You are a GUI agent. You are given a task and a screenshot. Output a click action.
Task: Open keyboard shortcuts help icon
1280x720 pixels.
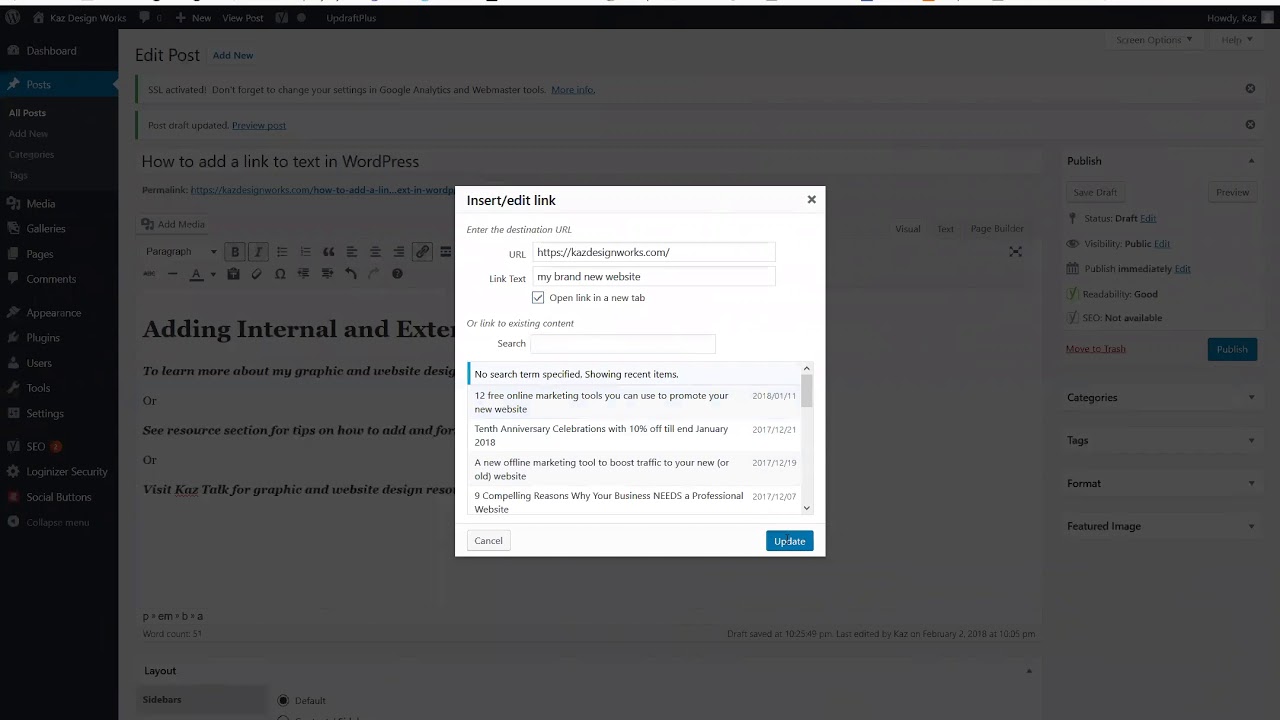pyautogui.click(x=397, y=274)
